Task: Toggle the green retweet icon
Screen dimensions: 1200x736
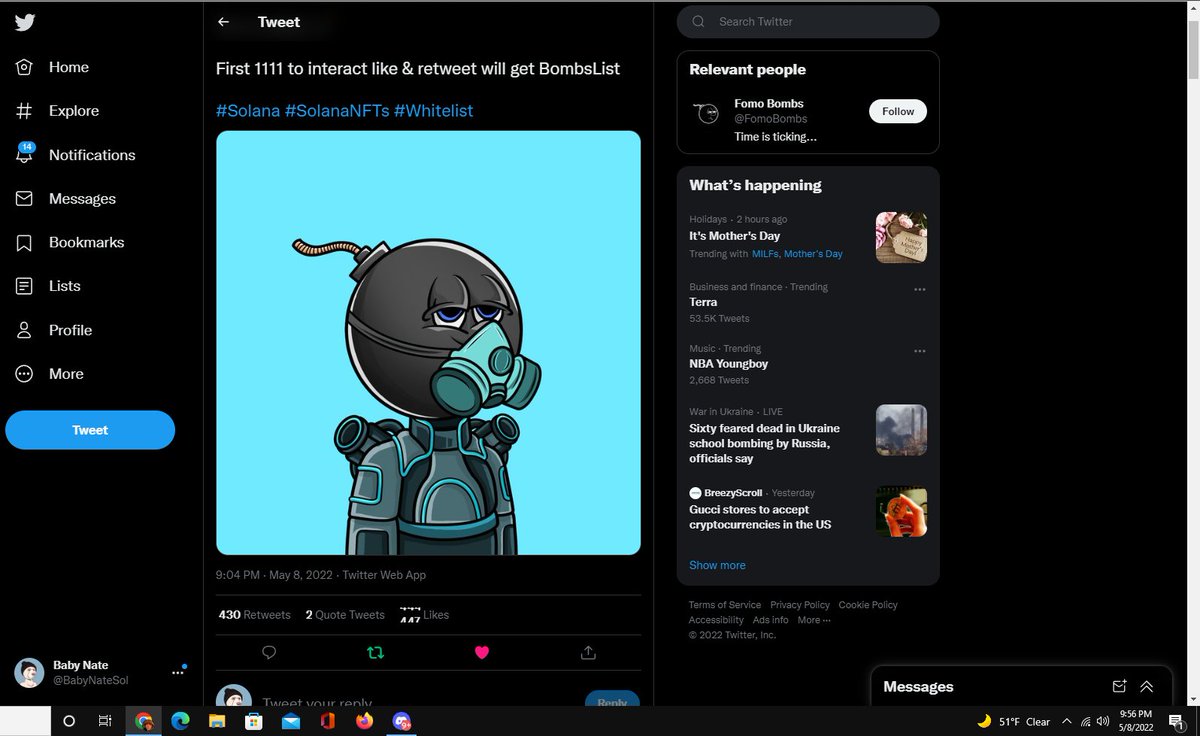Action: point(375,652)
